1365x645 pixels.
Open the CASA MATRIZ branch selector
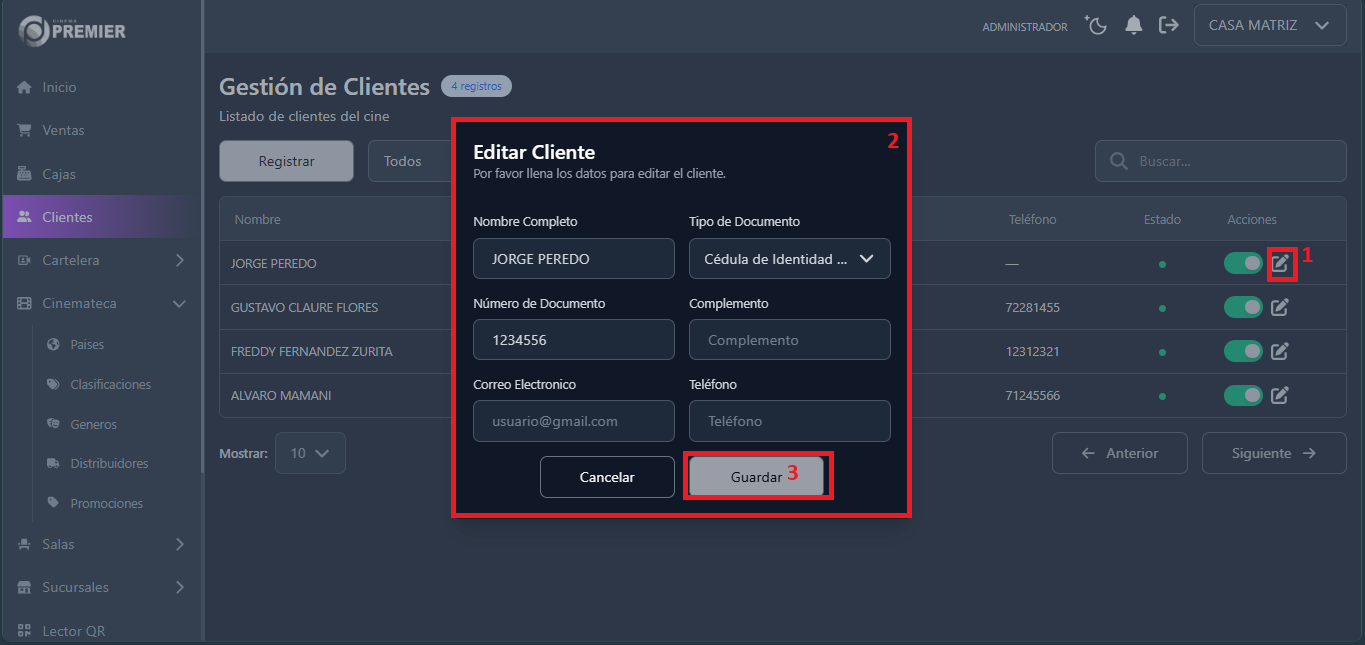(x=1268, y=25)
